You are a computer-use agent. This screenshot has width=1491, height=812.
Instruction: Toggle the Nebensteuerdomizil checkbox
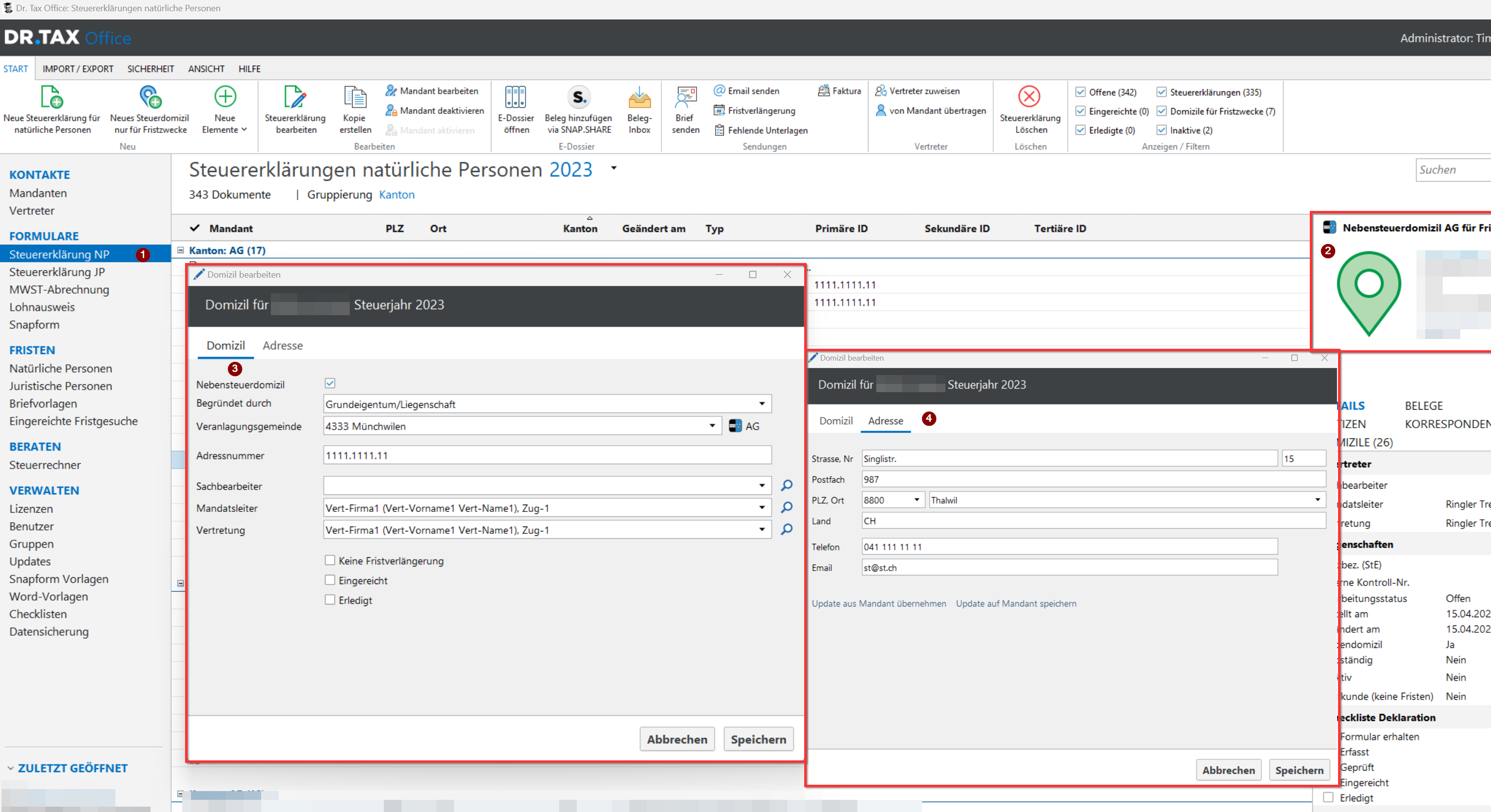(330, 383)
